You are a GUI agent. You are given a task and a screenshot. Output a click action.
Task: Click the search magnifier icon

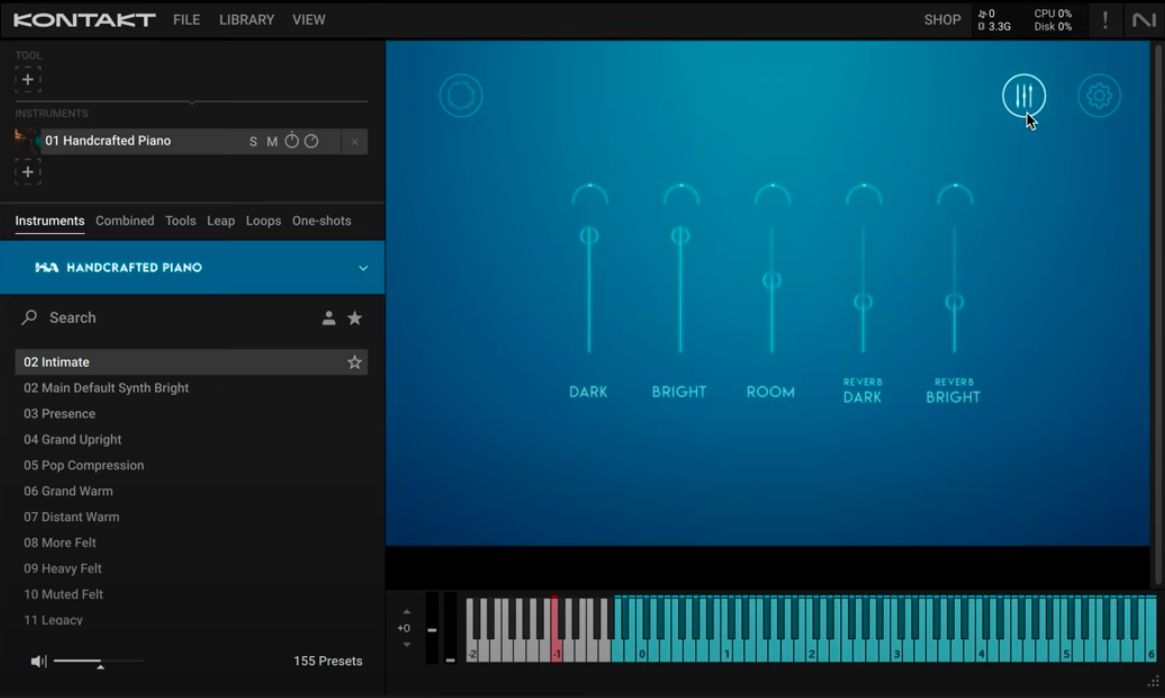point(29,317)
